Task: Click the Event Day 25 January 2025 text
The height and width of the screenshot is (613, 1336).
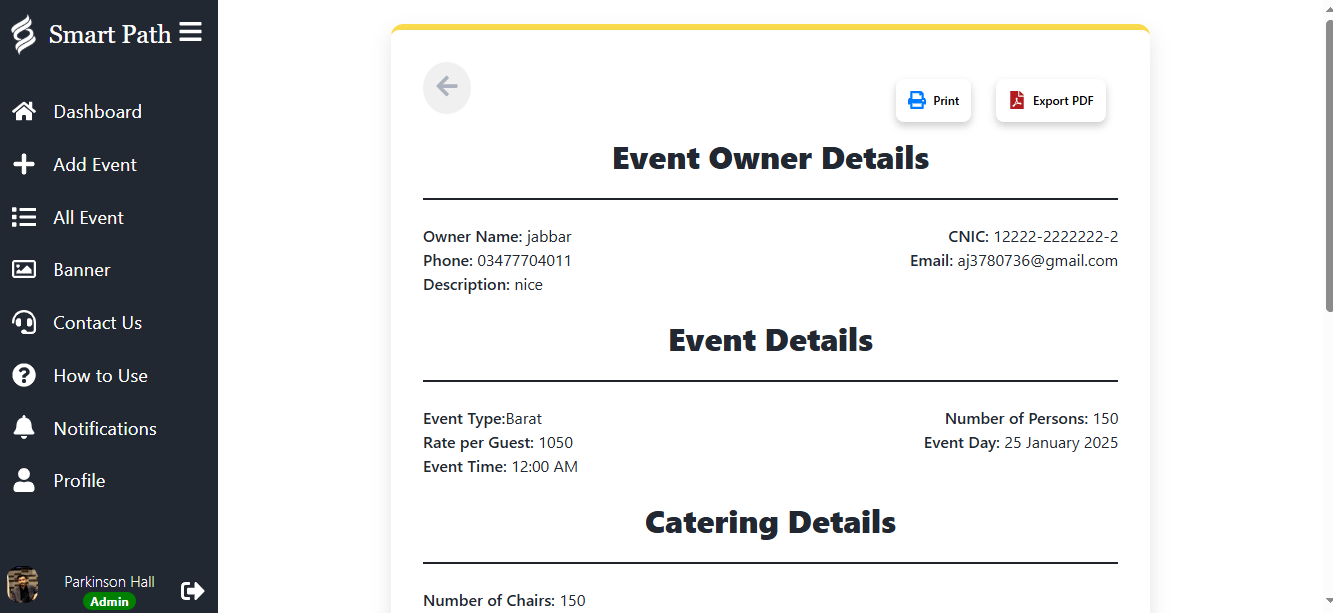Action: 1021,443
